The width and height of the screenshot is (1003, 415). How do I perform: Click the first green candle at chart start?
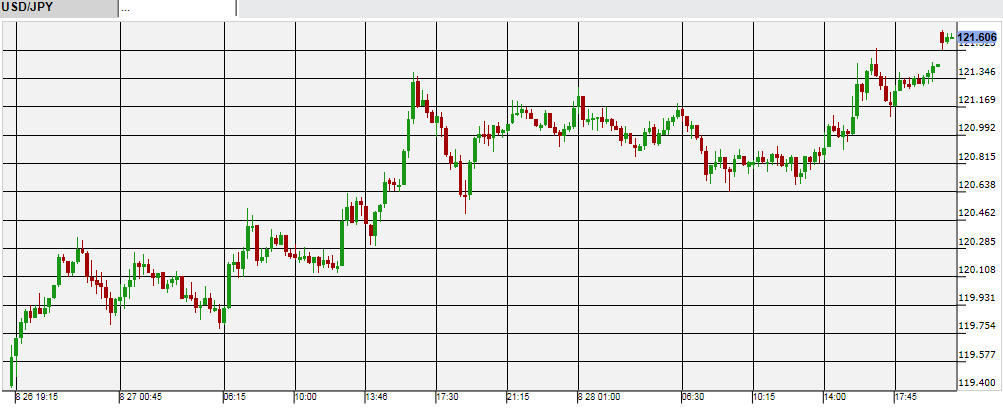coord(12,370)
